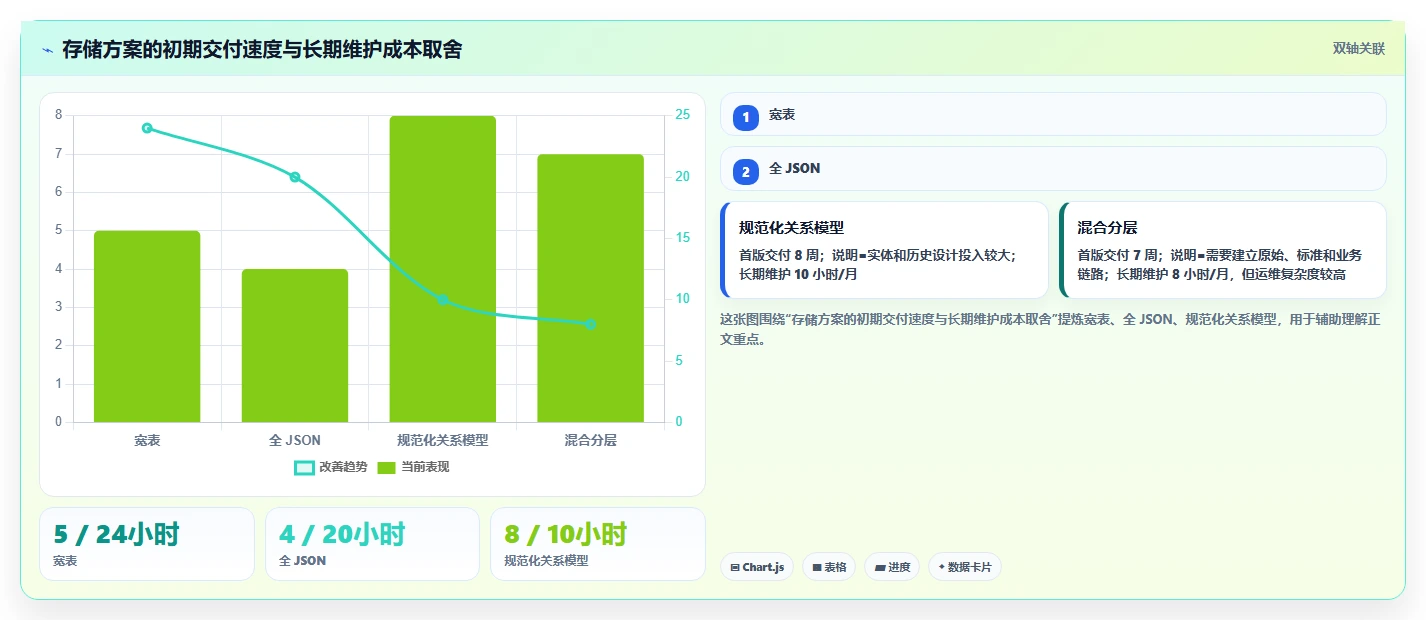The width and height of the screenshot is (1426, 620).
Task: Click the number 2 badge for 全 JSON
Action: (x=746, y=171)
